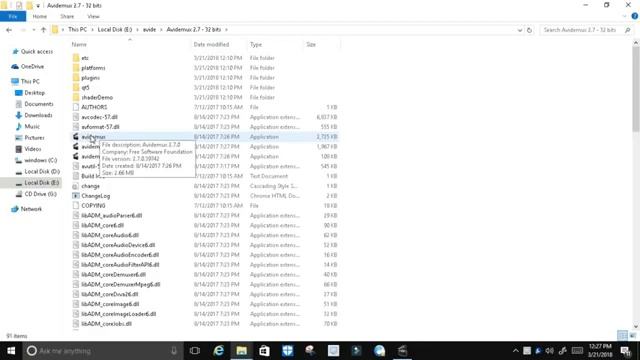
Task: Expand the ribbon with the chevron
Action: pyautogui.click(x=624, y=16)
